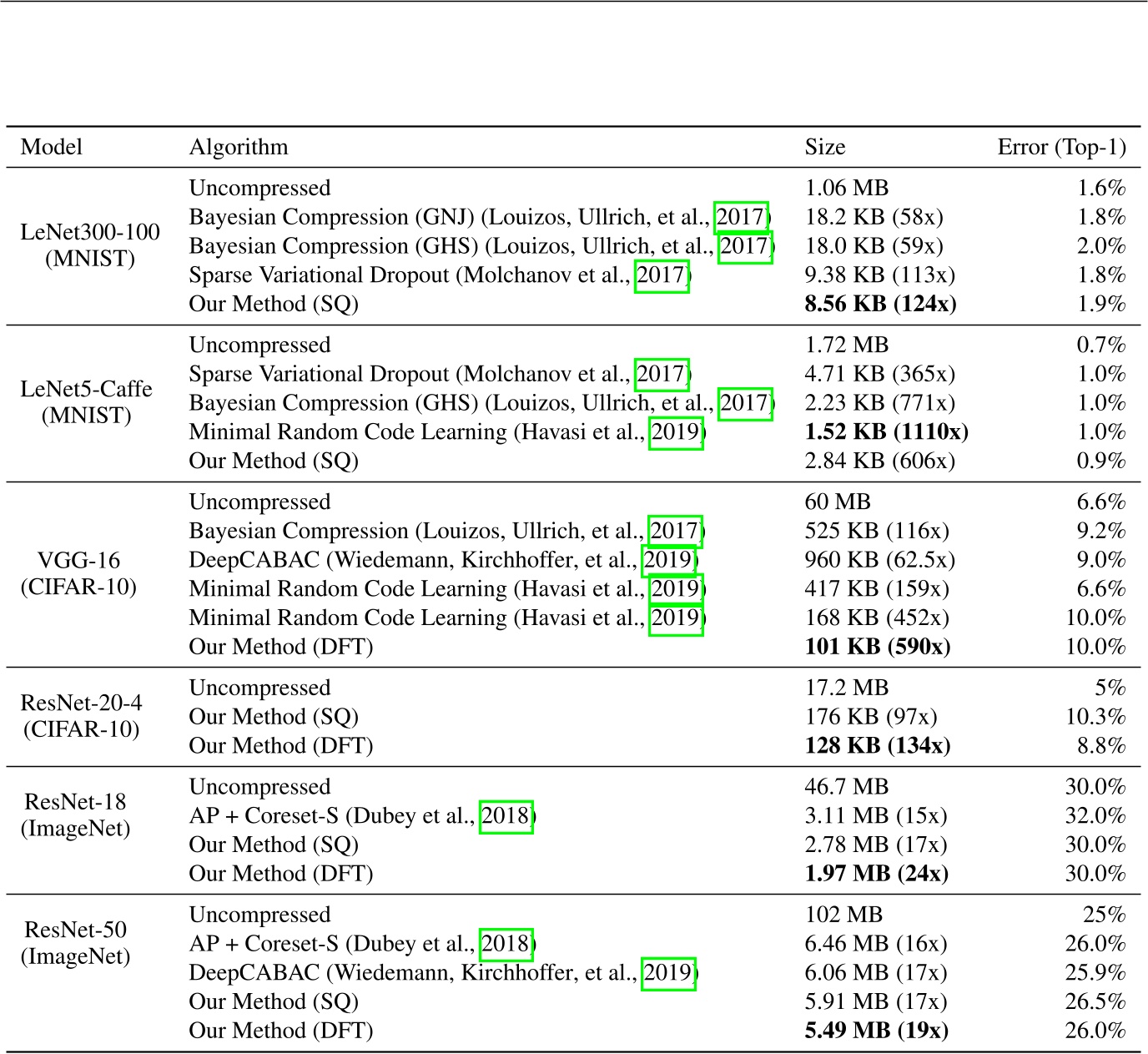The height and width of the screenshot is (1054, 1148).
Task: Click the bold 1.52 KB (1110x) size value
Action: pos(886,432)
